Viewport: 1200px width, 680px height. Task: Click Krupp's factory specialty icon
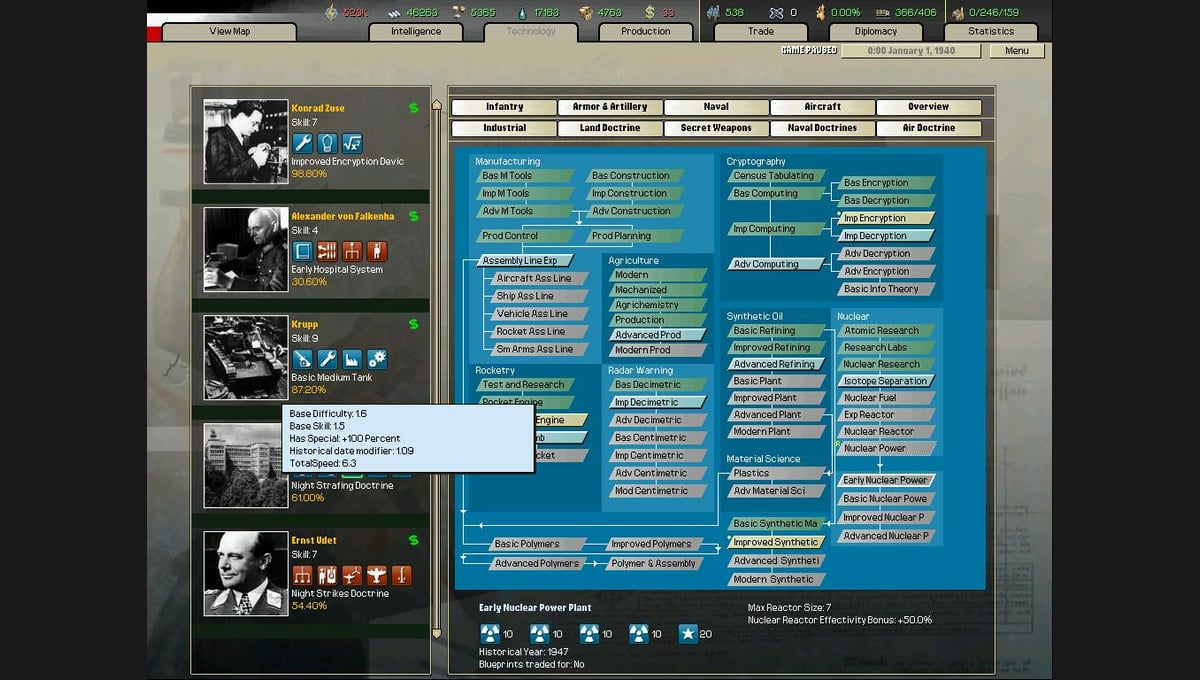(352, 359)
